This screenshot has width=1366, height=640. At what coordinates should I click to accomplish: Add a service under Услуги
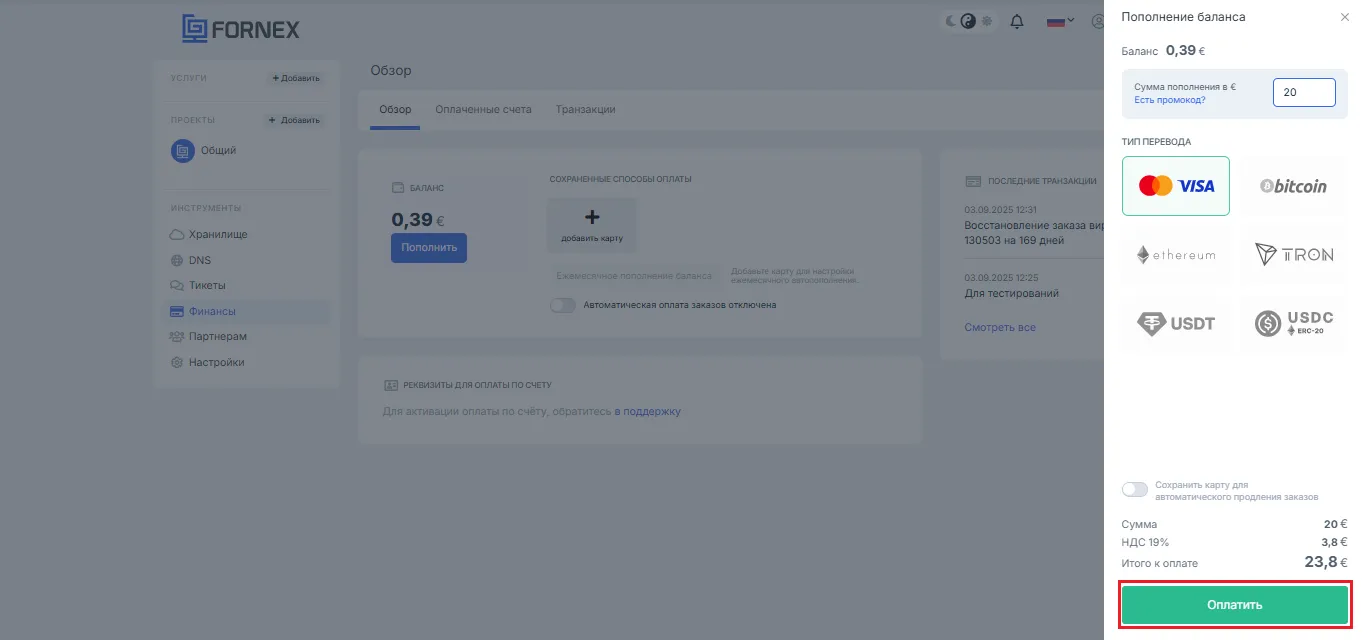pyautogui.click(x=296, y=78)
